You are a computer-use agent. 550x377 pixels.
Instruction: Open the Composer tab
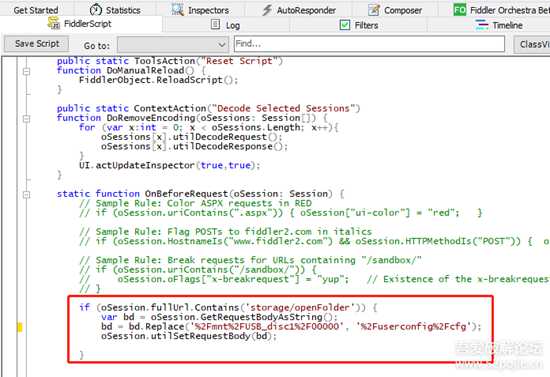click(394, 10)
